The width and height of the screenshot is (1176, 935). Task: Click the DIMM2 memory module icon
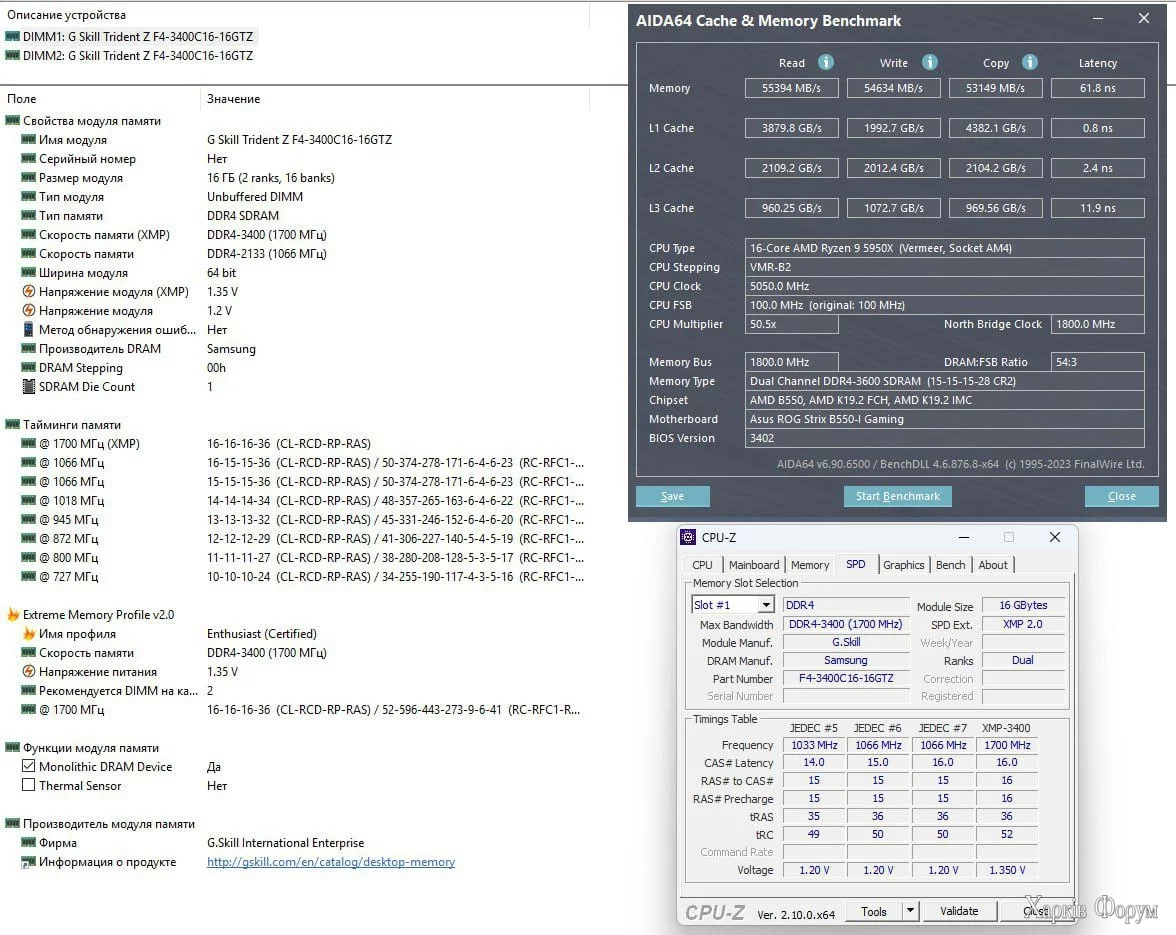tap(12, 56)
